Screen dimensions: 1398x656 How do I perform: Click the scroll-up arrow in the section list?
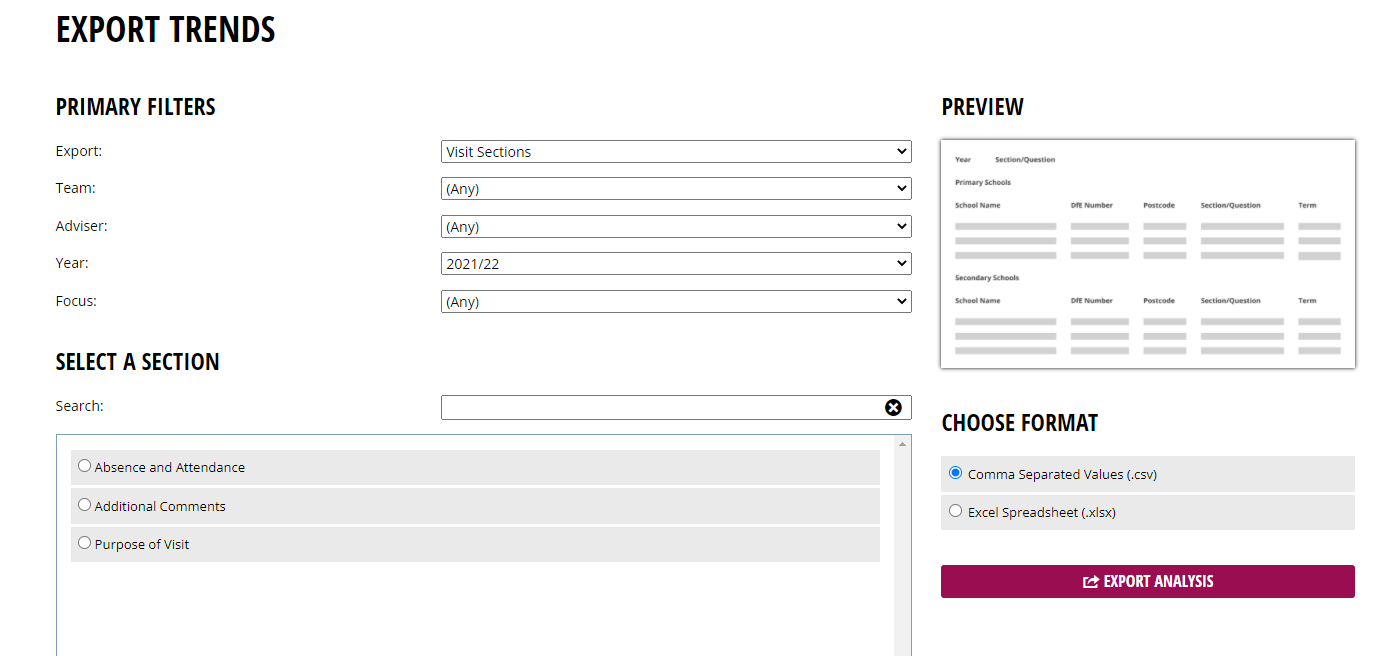[x=903, y=443]
